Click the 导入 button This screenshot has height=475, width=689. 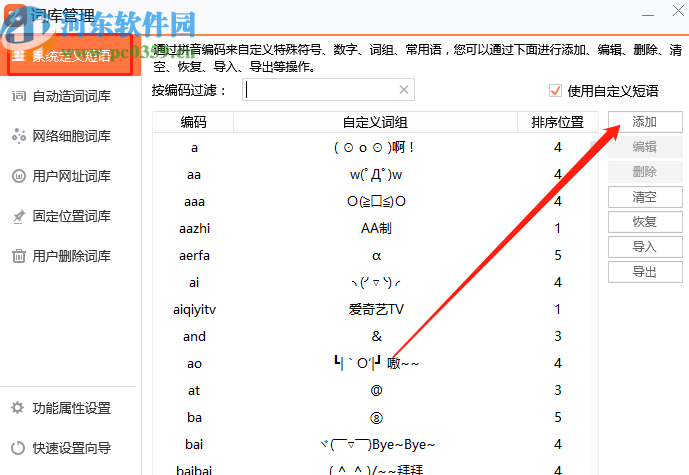[x=645, y=247]
